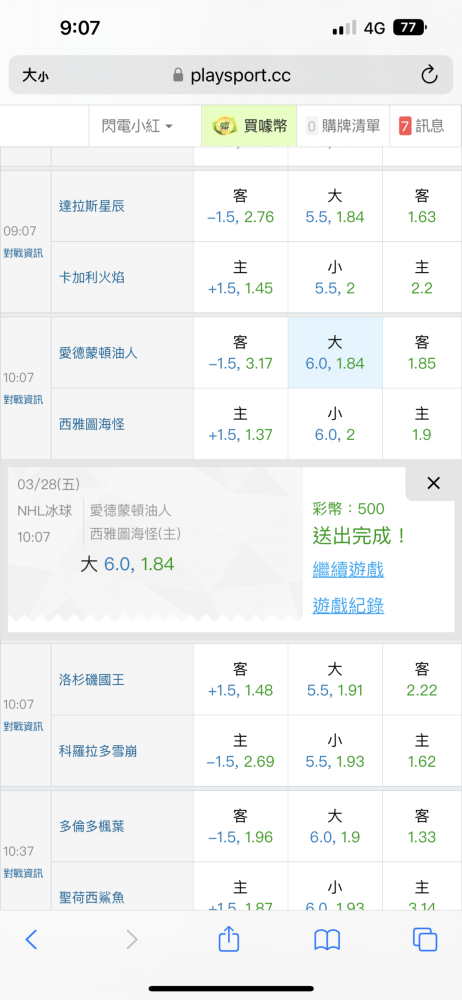Open the 購牌清單 tab
The height and width of the screenshot is (1000, 462).
click(x=343, y=126)
